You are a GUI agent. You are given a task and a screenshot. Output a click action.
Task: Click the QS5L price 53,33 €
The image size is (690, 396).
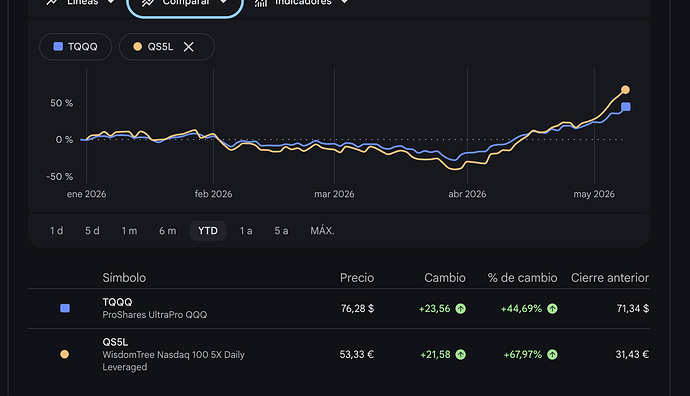point(356,354)
